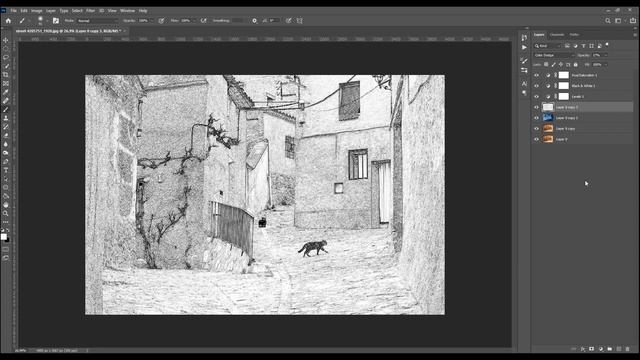Viewport: 640px width, 360px height.
Task: Toggle the layer filter on/off switch
Action: point(607,44)
